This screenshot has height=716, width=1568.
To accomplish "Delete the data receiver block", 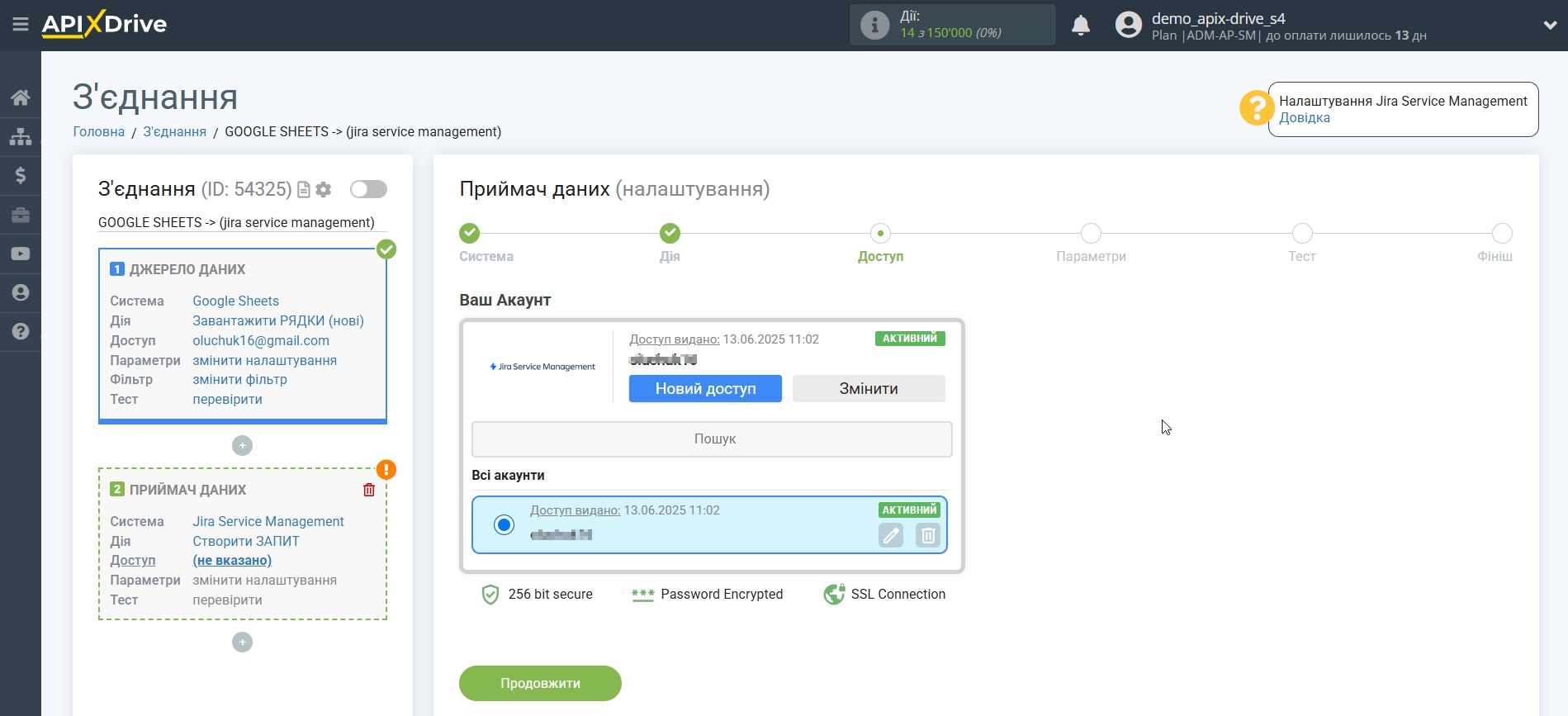I will point(369,490).
